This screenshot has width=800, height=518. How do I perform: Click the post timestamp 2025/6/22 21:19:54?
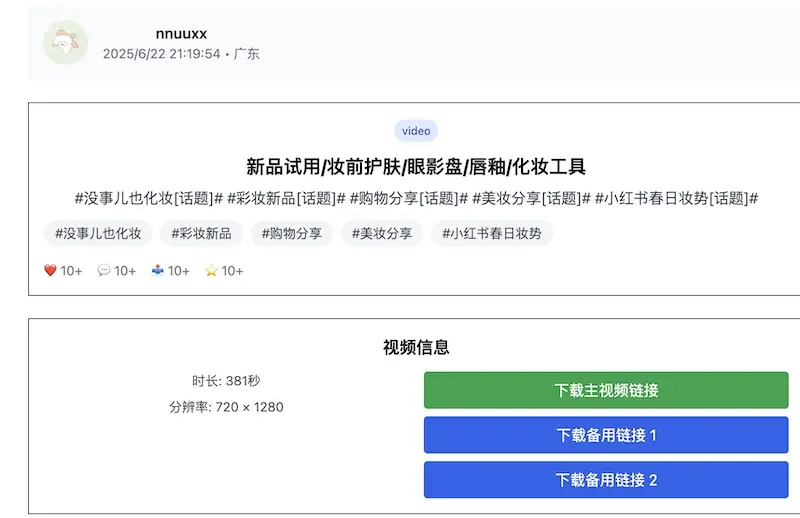[162, 54]
